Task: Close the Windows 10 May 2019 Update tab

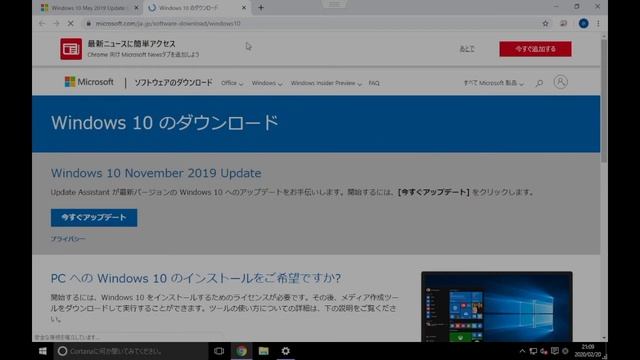Action: 136,8
